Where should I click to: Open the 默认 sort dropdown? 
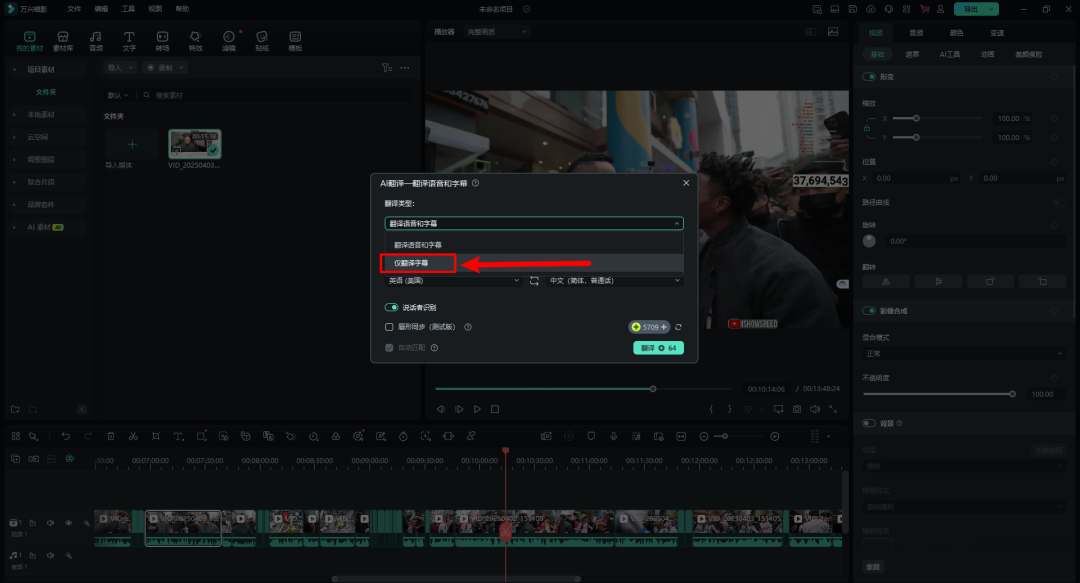pyautogui.click(x=118, y=95)
